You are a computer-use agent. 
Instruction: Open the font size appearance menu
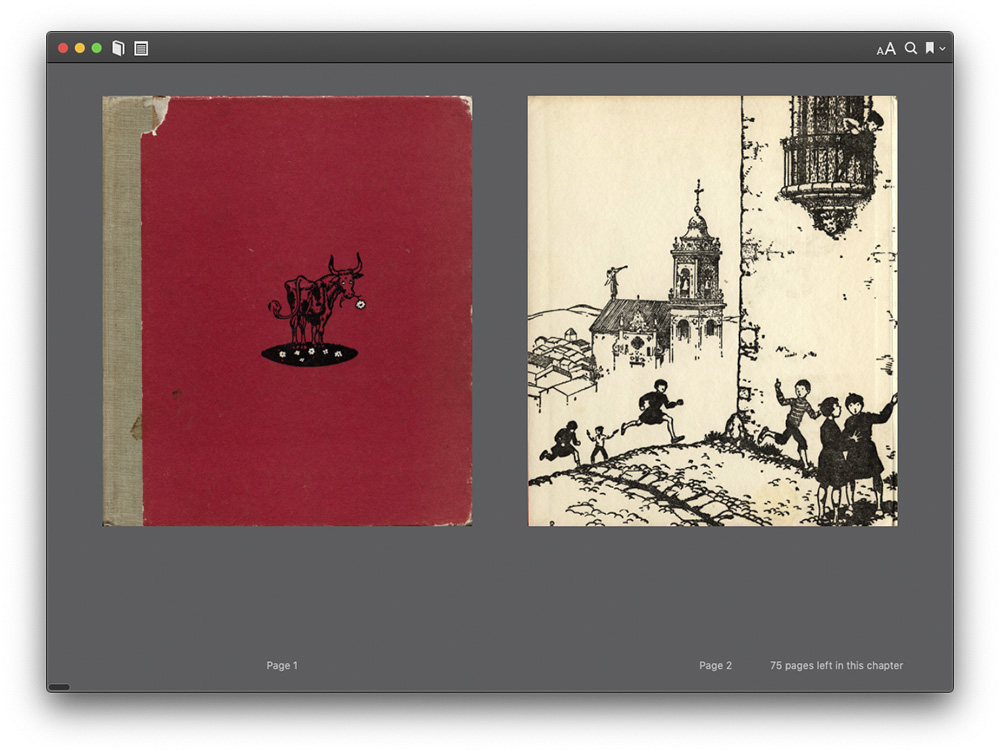click(886, 48)
